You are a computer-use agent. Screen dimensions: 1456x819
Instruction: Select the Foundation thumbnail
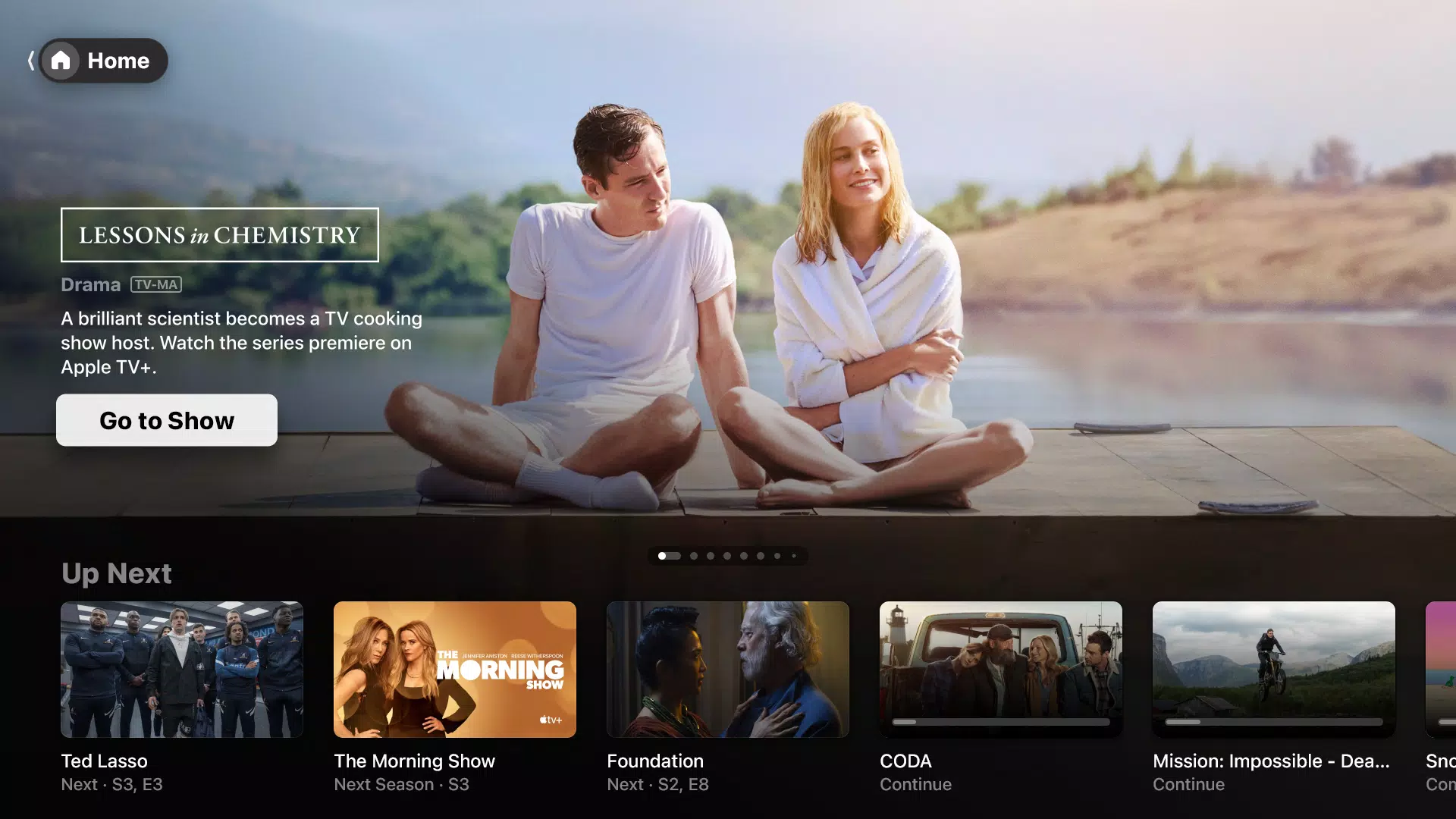click(x=728, y=669)
